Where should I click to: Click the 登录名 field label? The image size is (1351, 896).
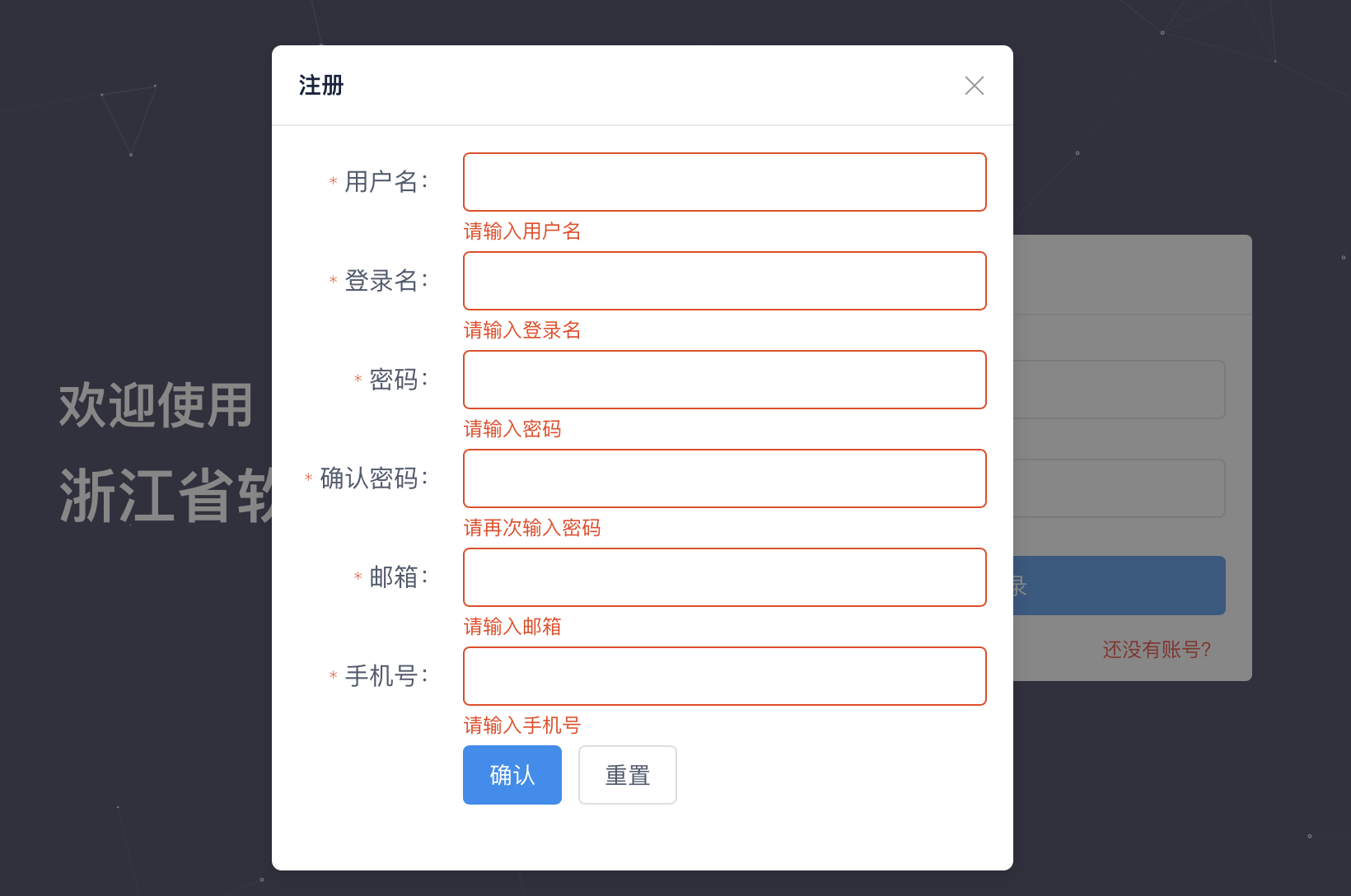point(381,281)
